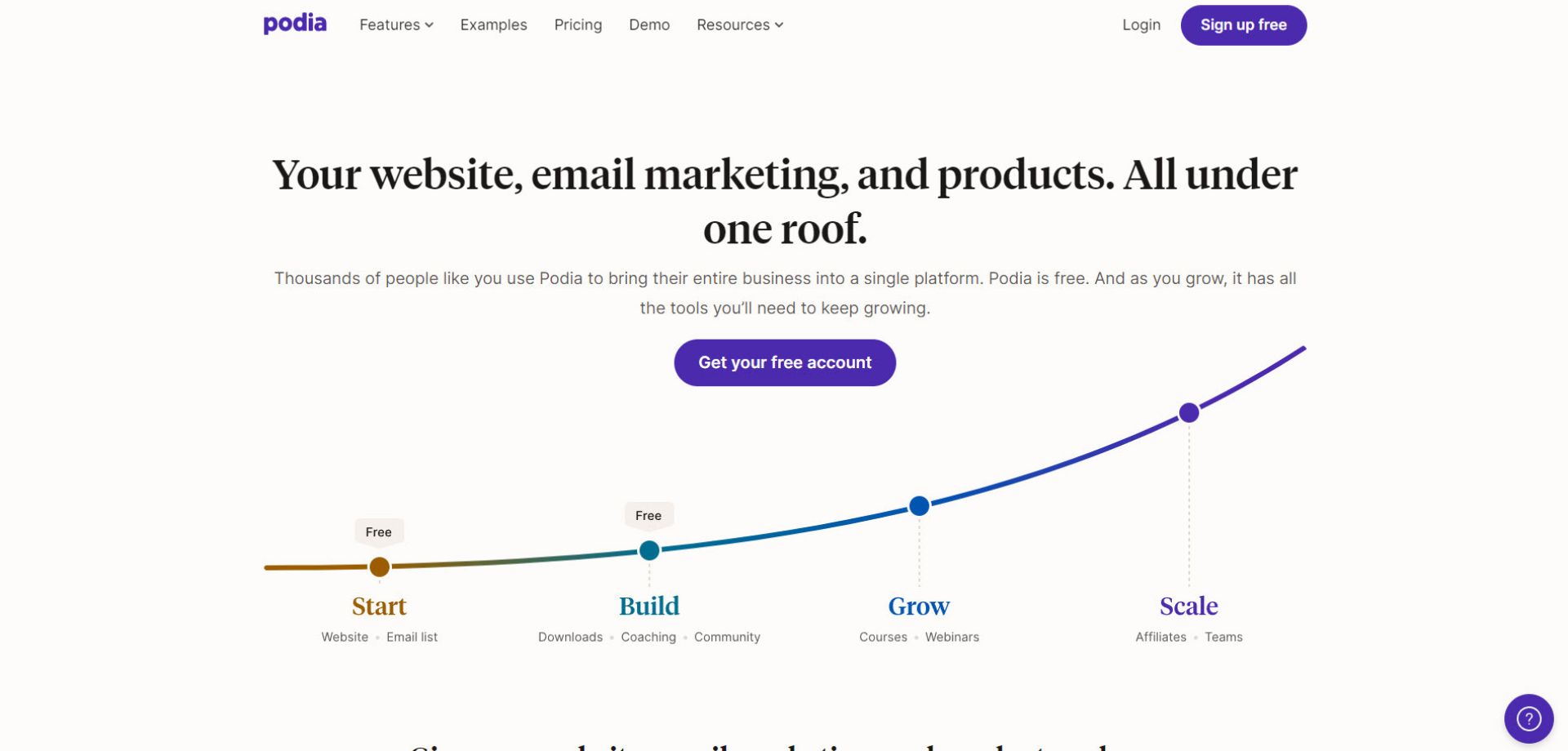Screen dimensions: 1568x751
Task: Select the teal Build dot on curve
Action: tap(649, 551)
